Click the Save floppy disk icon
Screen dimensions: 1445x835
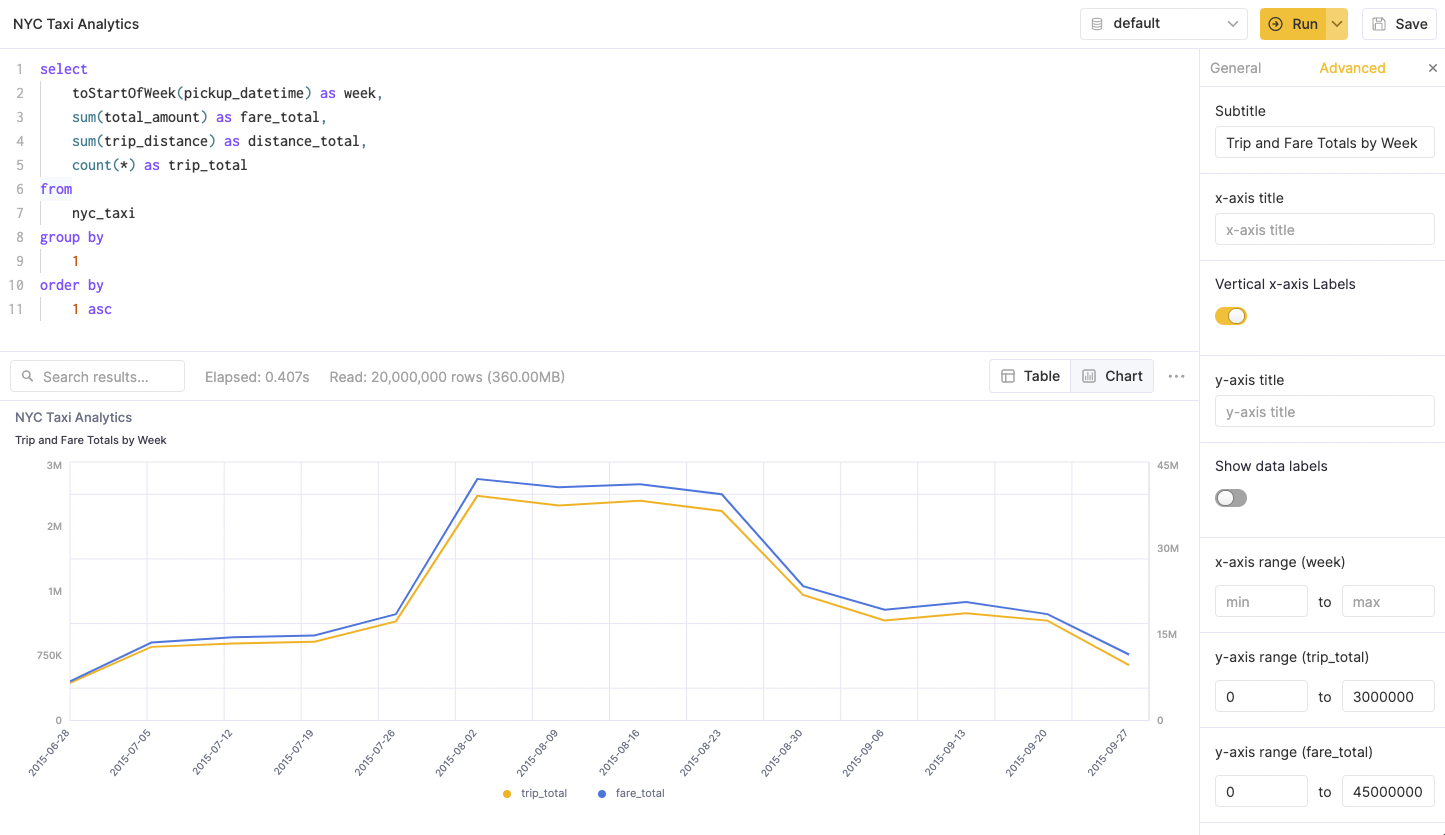pos(1380,24)
